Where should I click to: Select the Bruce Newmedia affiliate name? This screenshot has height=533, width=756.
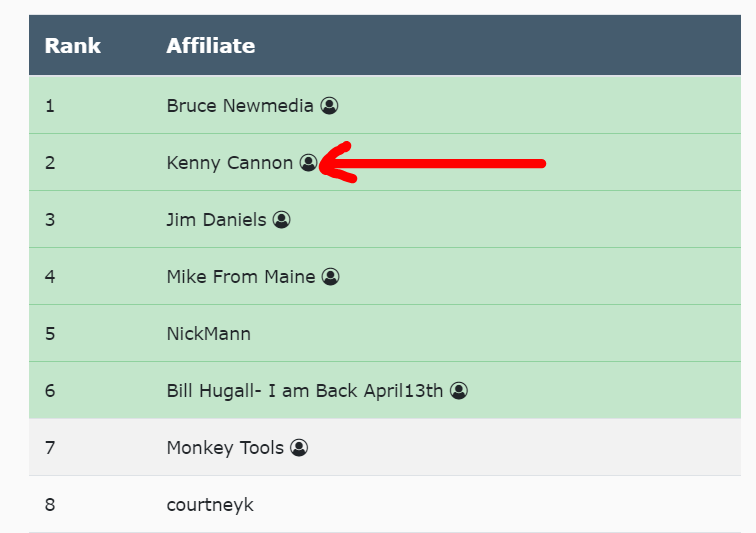(x=240, y=105)
